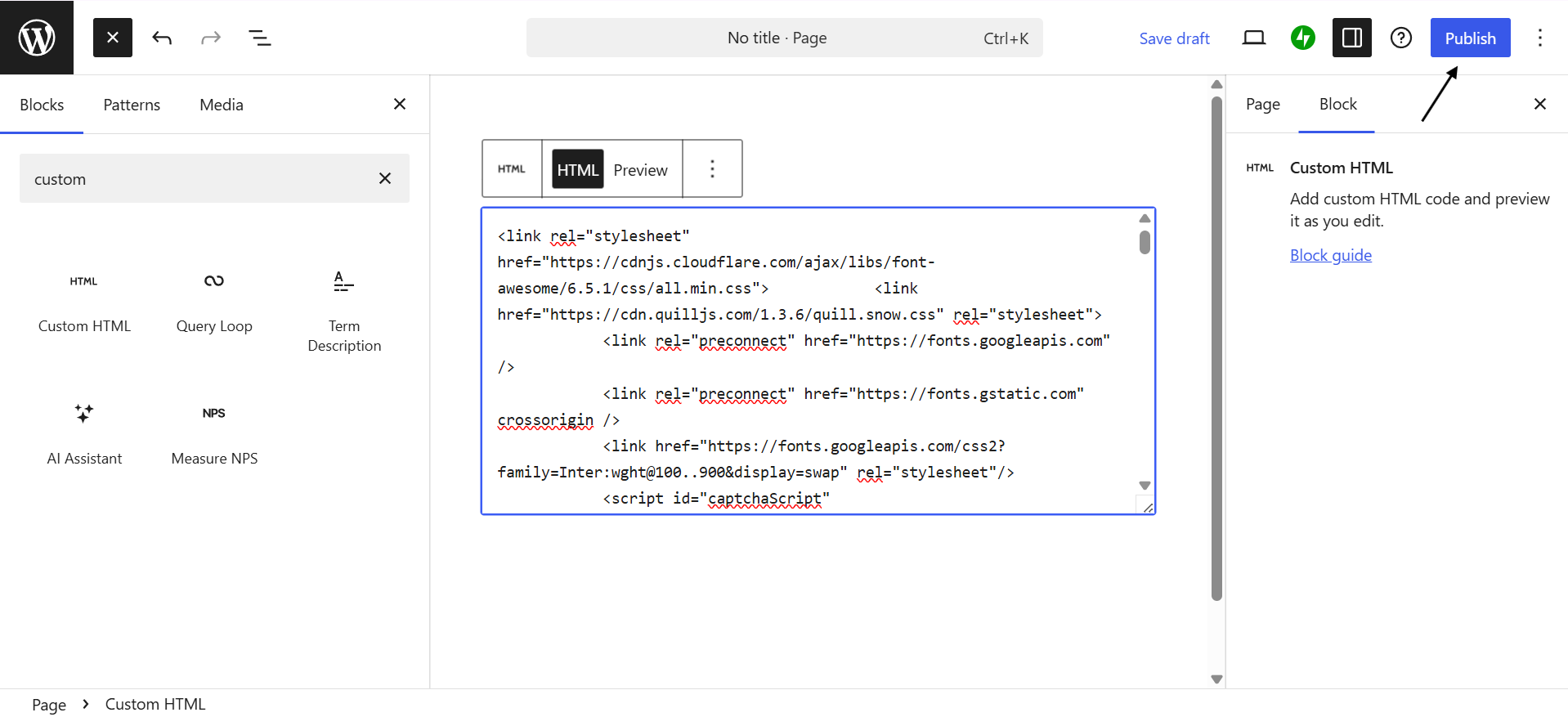Publish the page
The height and width of the screenshot is (717, 1568).
pyautogui.click(x=1470, y=38)
